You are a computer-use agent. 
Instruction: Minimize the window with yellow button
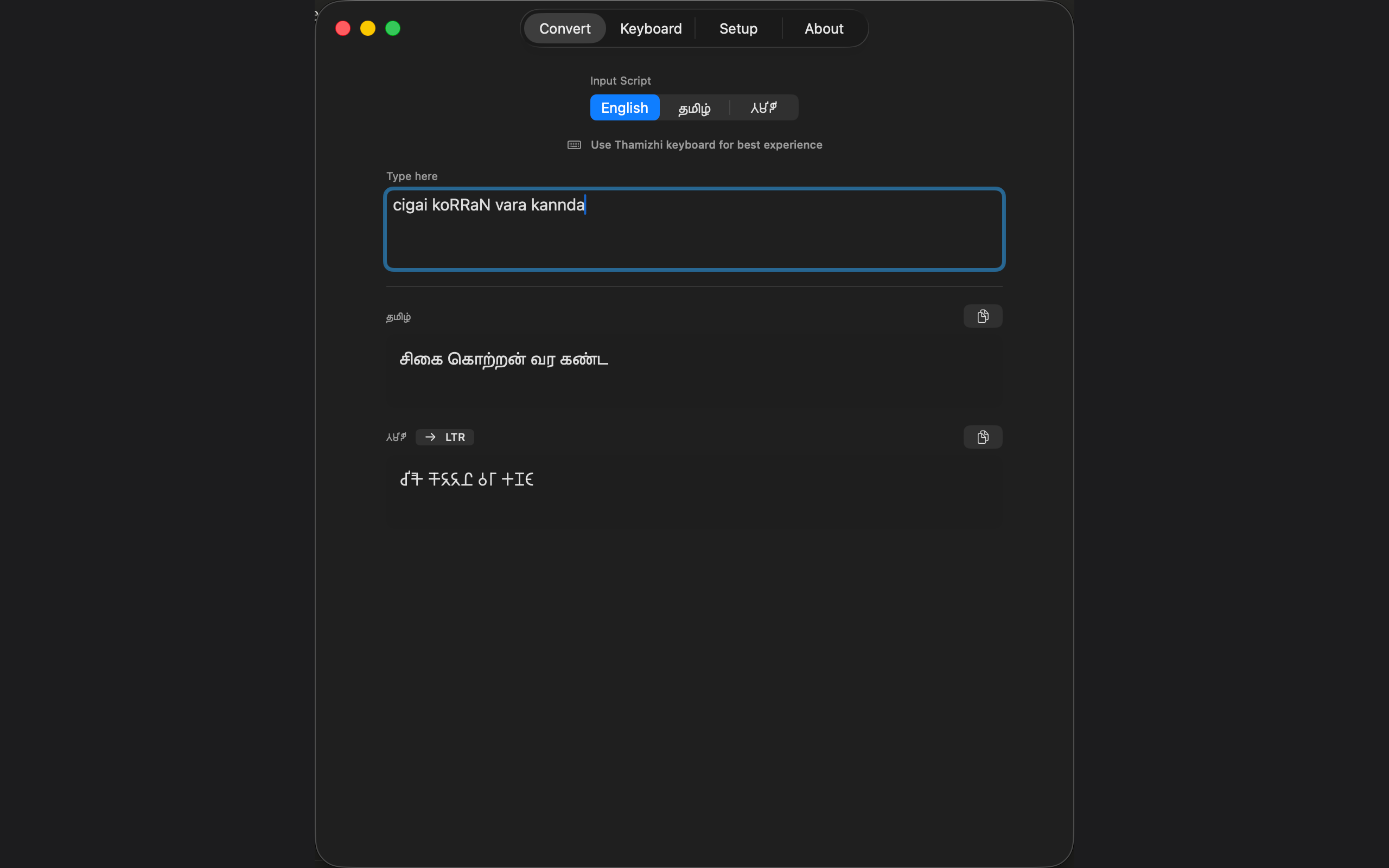pyautogui.click(x=368, y=28)
